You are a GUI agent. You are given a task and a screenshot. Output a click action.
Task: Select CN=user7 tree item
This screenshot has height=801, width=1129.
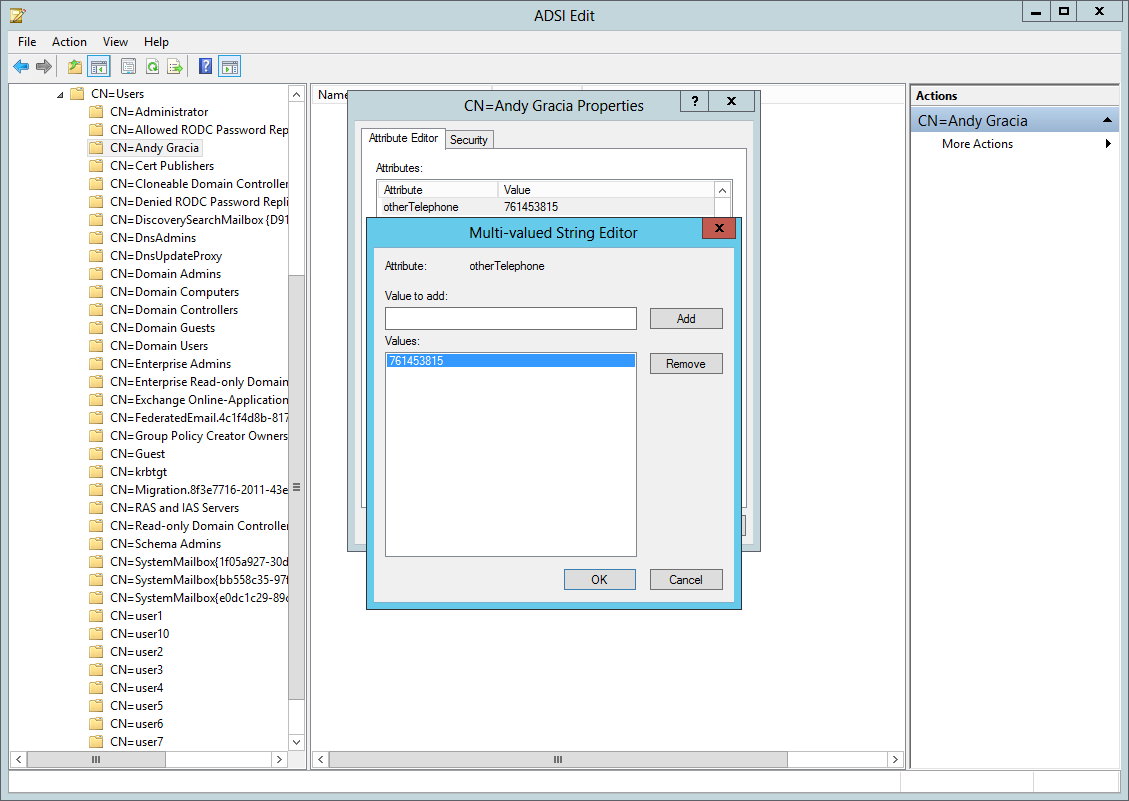coord(136,742)
